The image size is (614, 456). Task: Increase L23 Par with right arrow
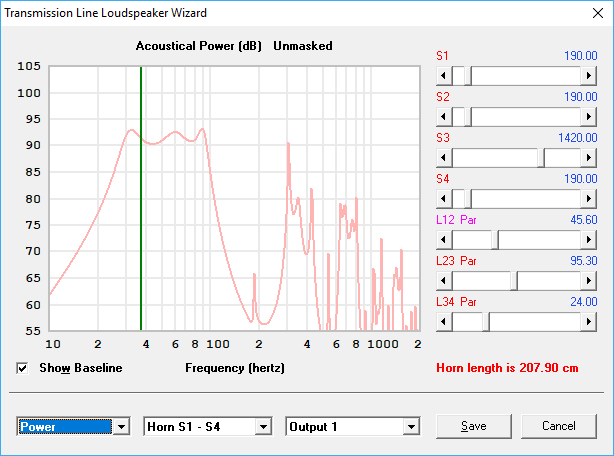589,281
